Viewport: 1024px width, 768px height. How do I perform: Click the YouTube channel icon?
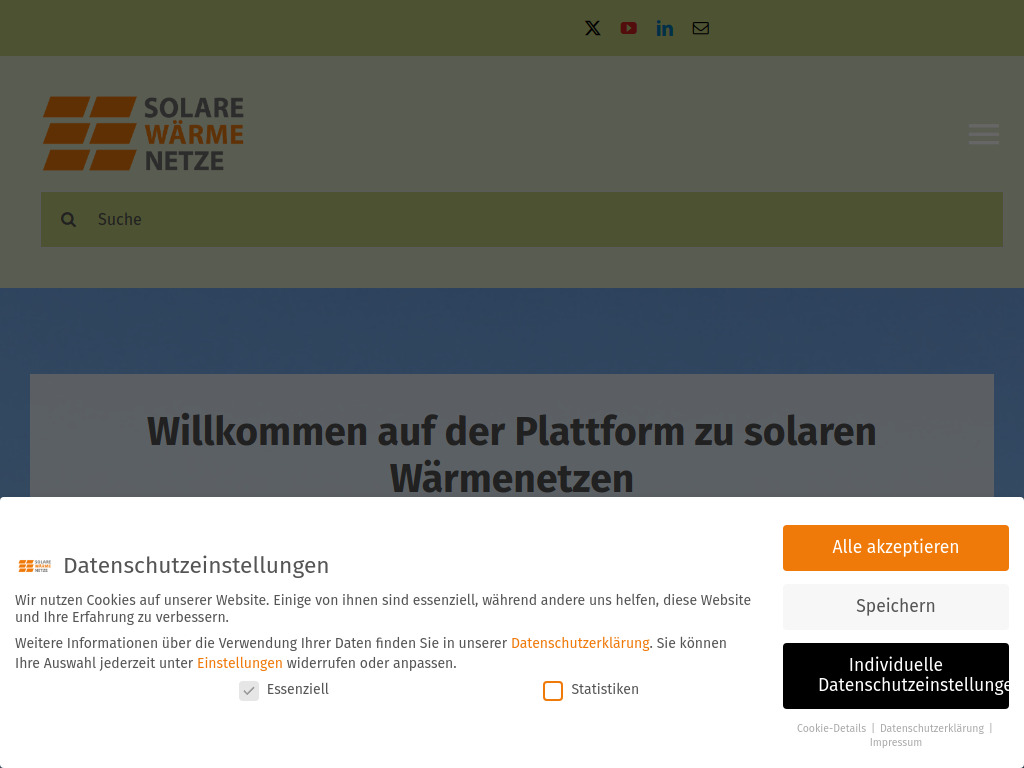point(628,28)
